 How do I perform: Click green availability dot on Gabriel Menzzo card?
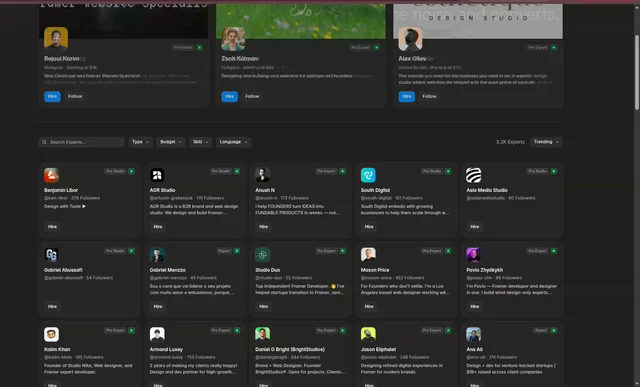click(x=237, y=251)
